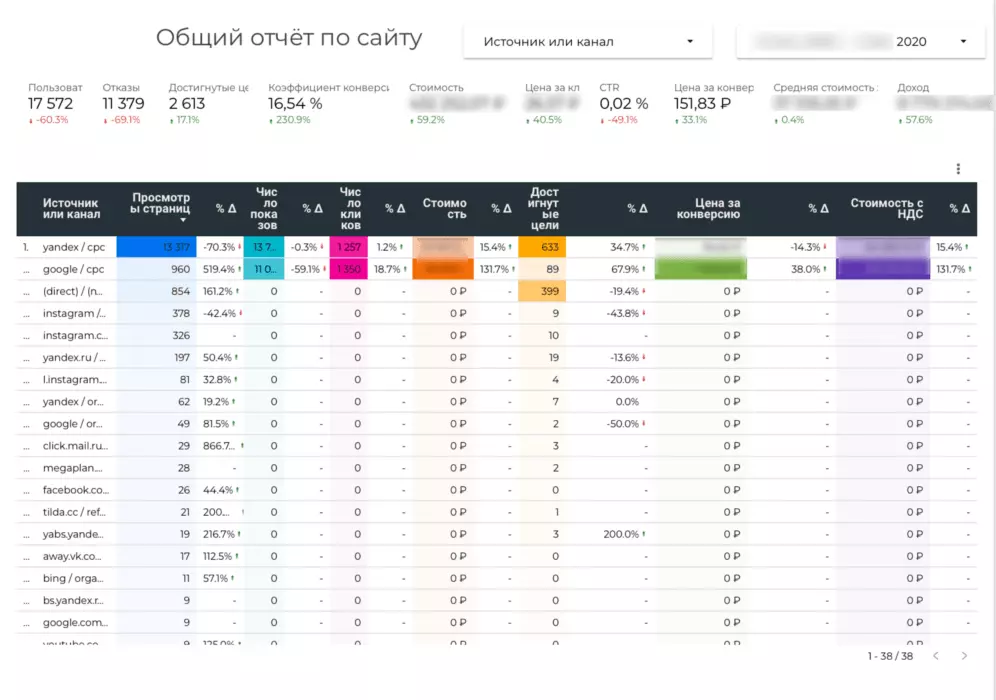This screenshot has width=996, height=700.
Task: Click sort arrow under Просмотры страниц header
Action: pyautogui.click(x=183, y=220)
